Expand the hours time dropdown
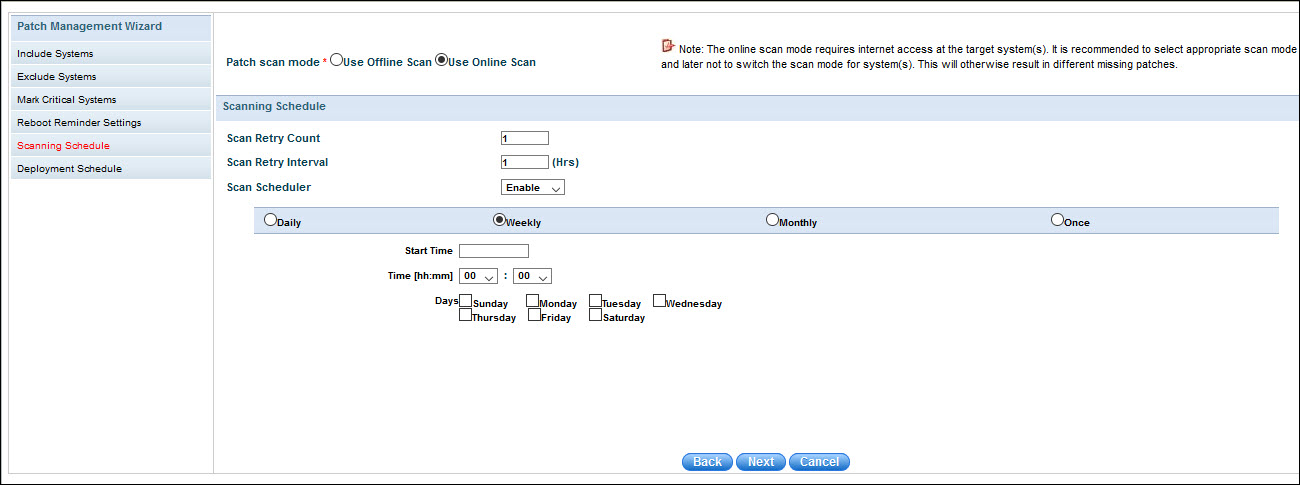This screenshot has width=1300, height=485. pyautogui.click(x=478, y=276)
